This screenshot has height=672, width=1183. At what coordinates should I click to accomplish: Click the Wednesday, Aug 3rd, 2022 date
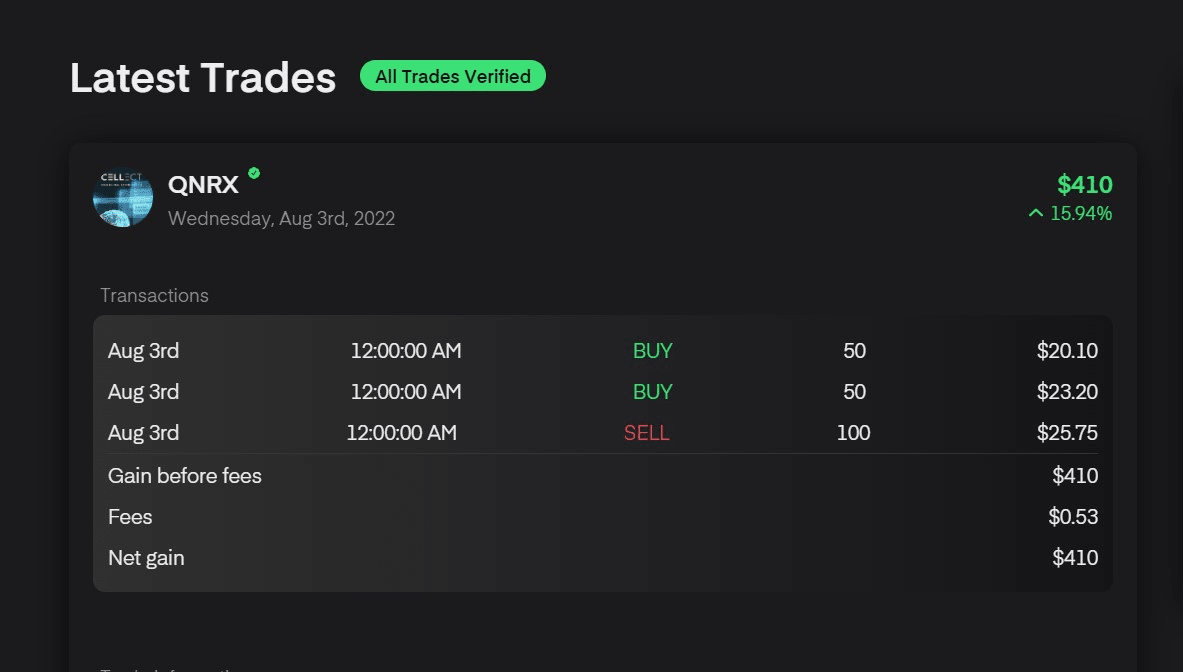[281, 218]
